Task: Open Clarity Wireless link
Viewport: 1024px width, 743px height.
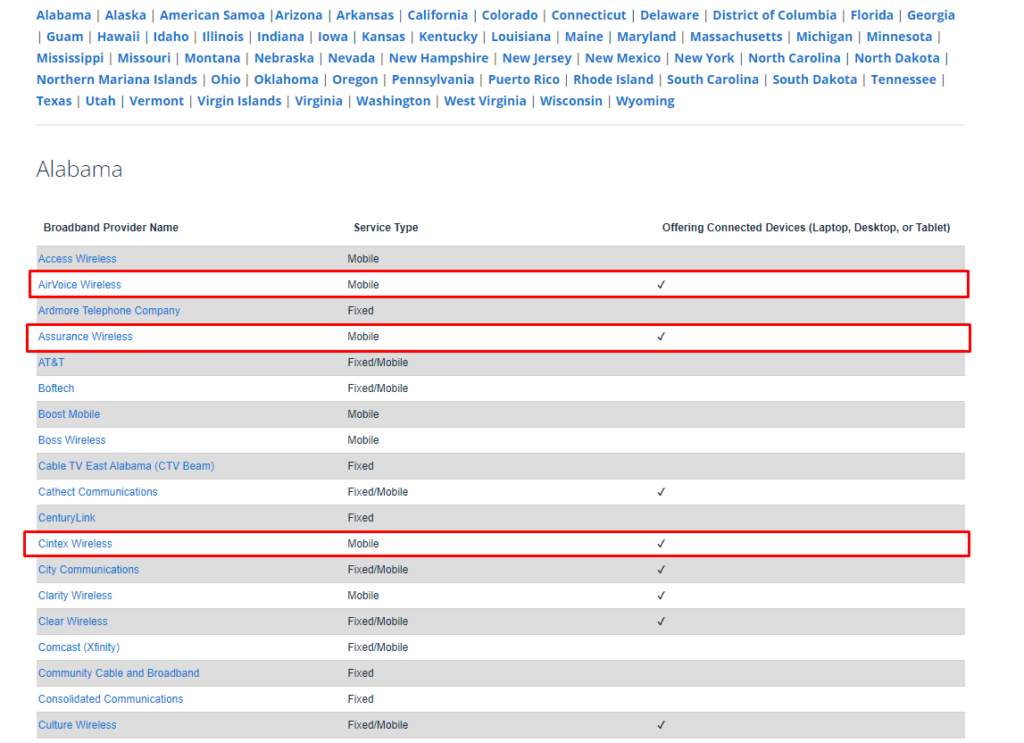Action: coord(75,595)
